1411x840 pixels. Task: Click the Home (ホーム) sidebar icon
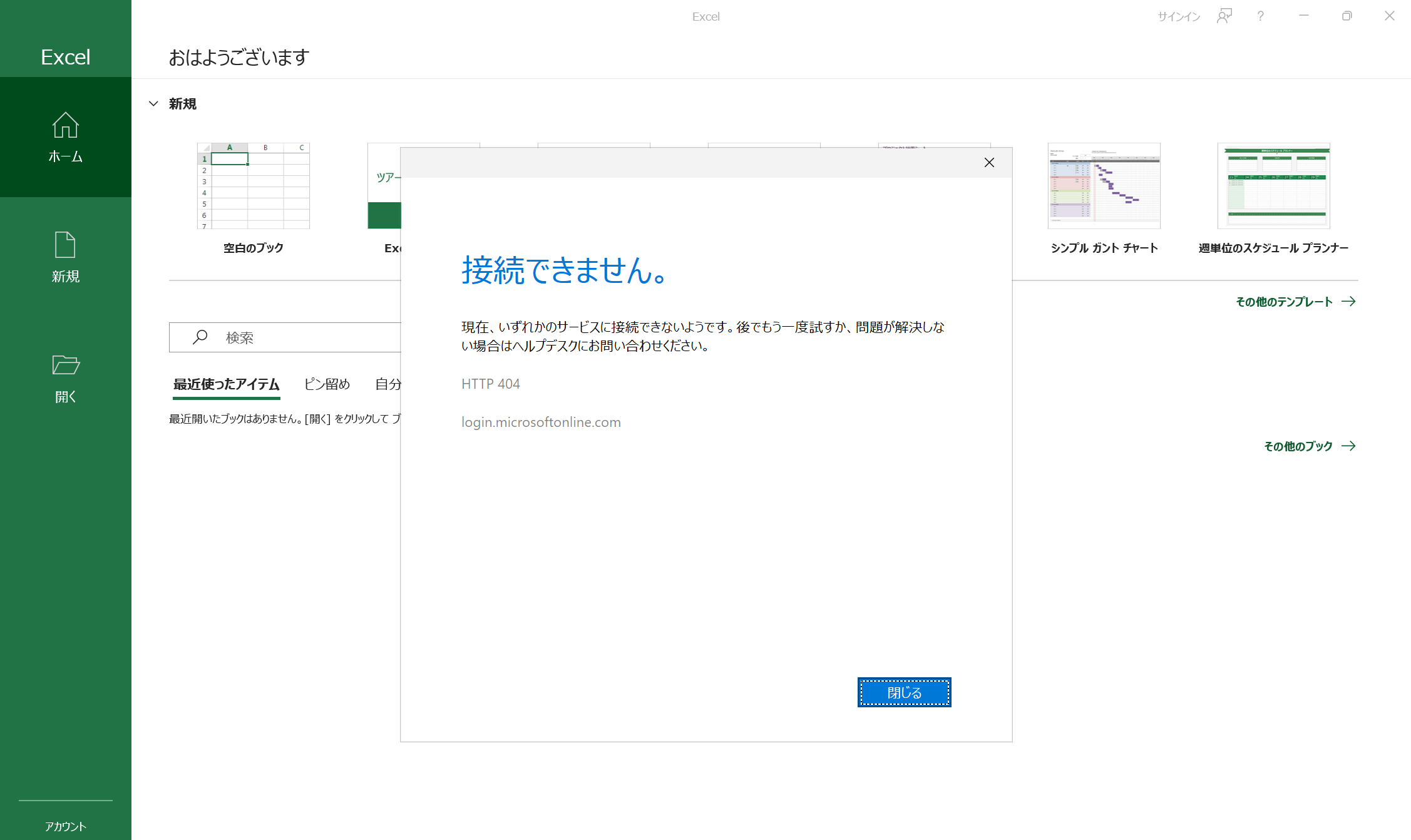tap(65, 126)
